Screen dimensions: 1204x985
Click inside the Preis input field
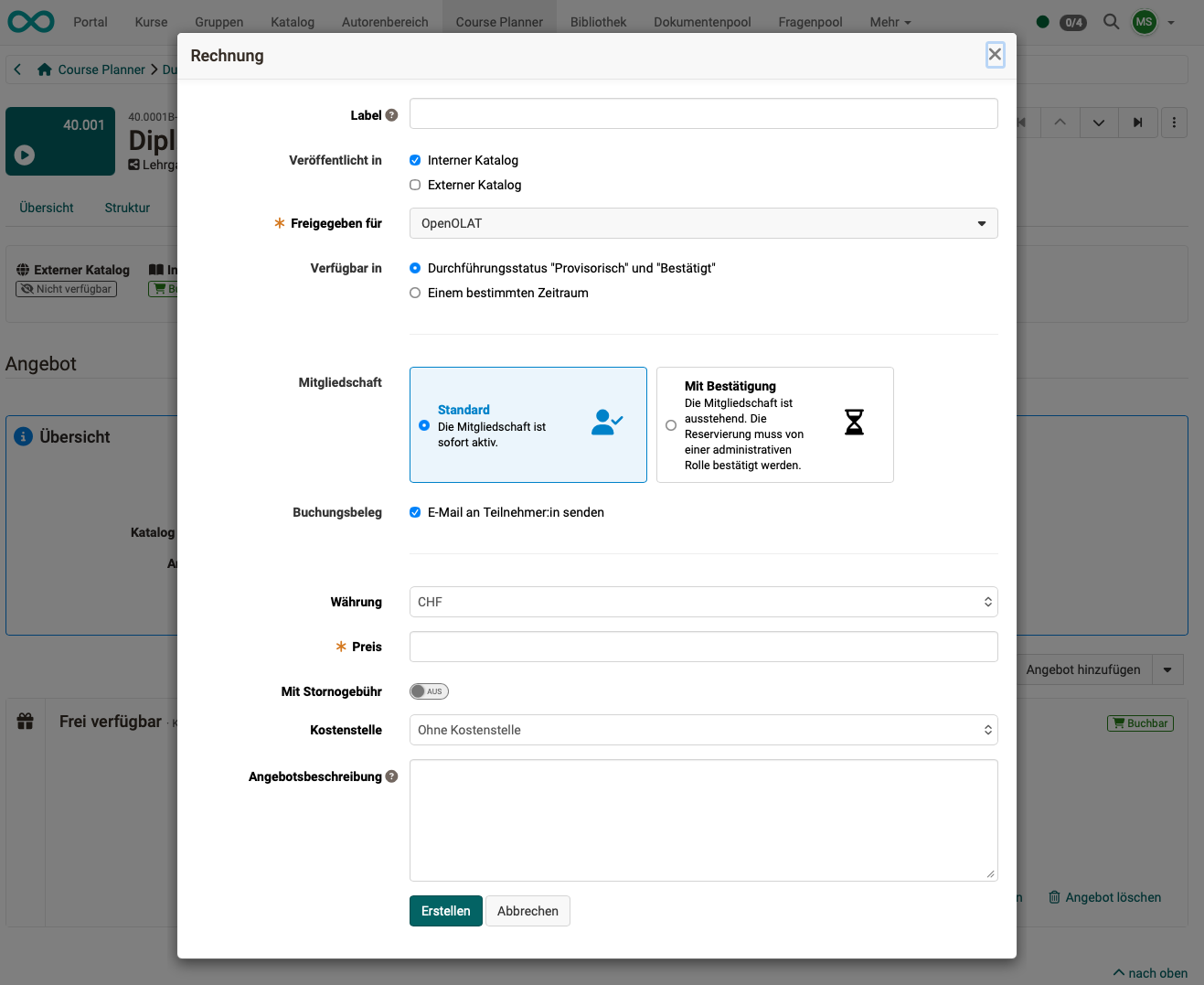coord(703,647)
